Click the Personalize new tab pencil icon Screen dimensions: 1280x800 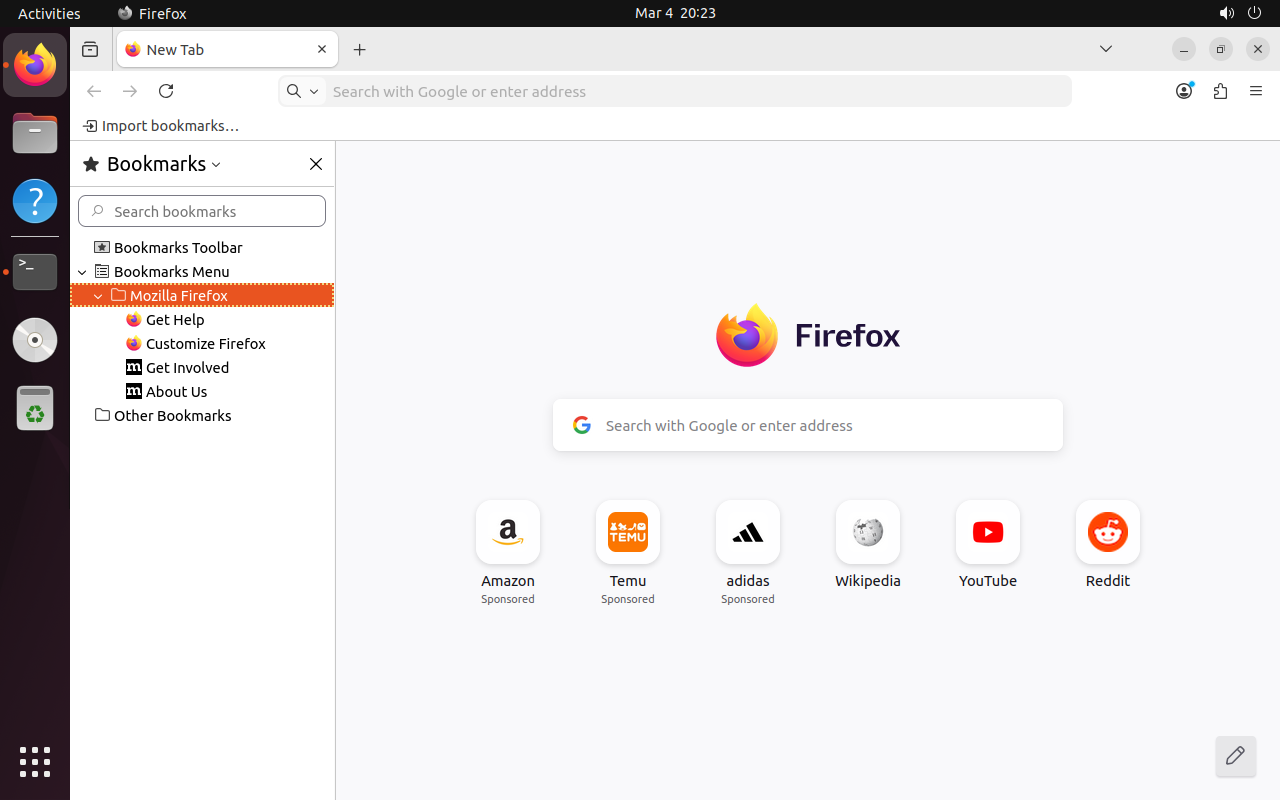pos(1236,757)
